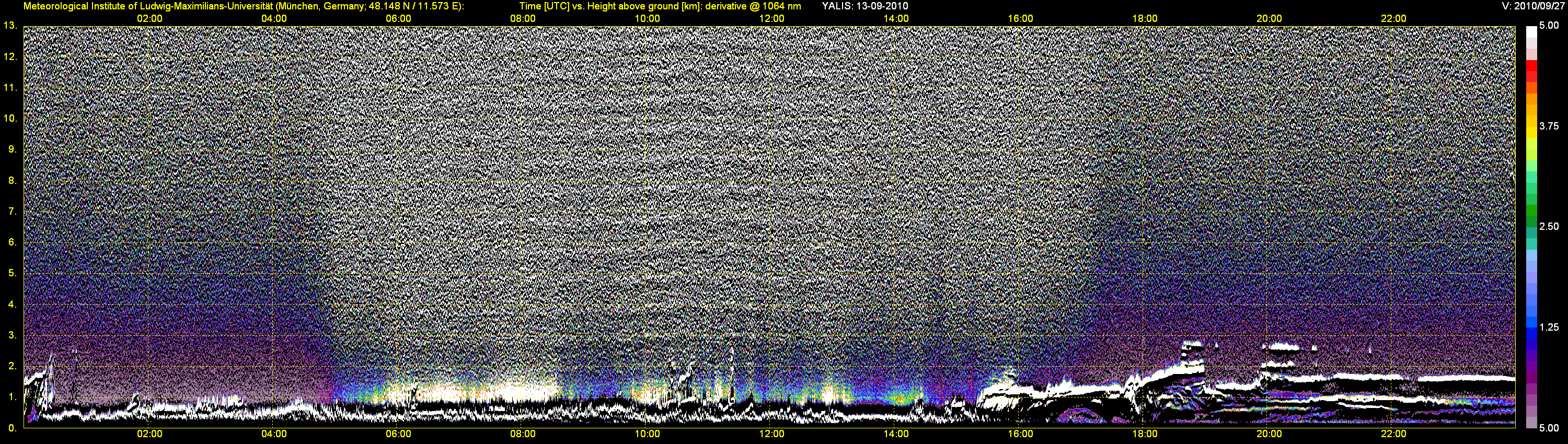Pick the red swatch in the color scale
Screen dimensions: 1568x444
point(1531,66)
